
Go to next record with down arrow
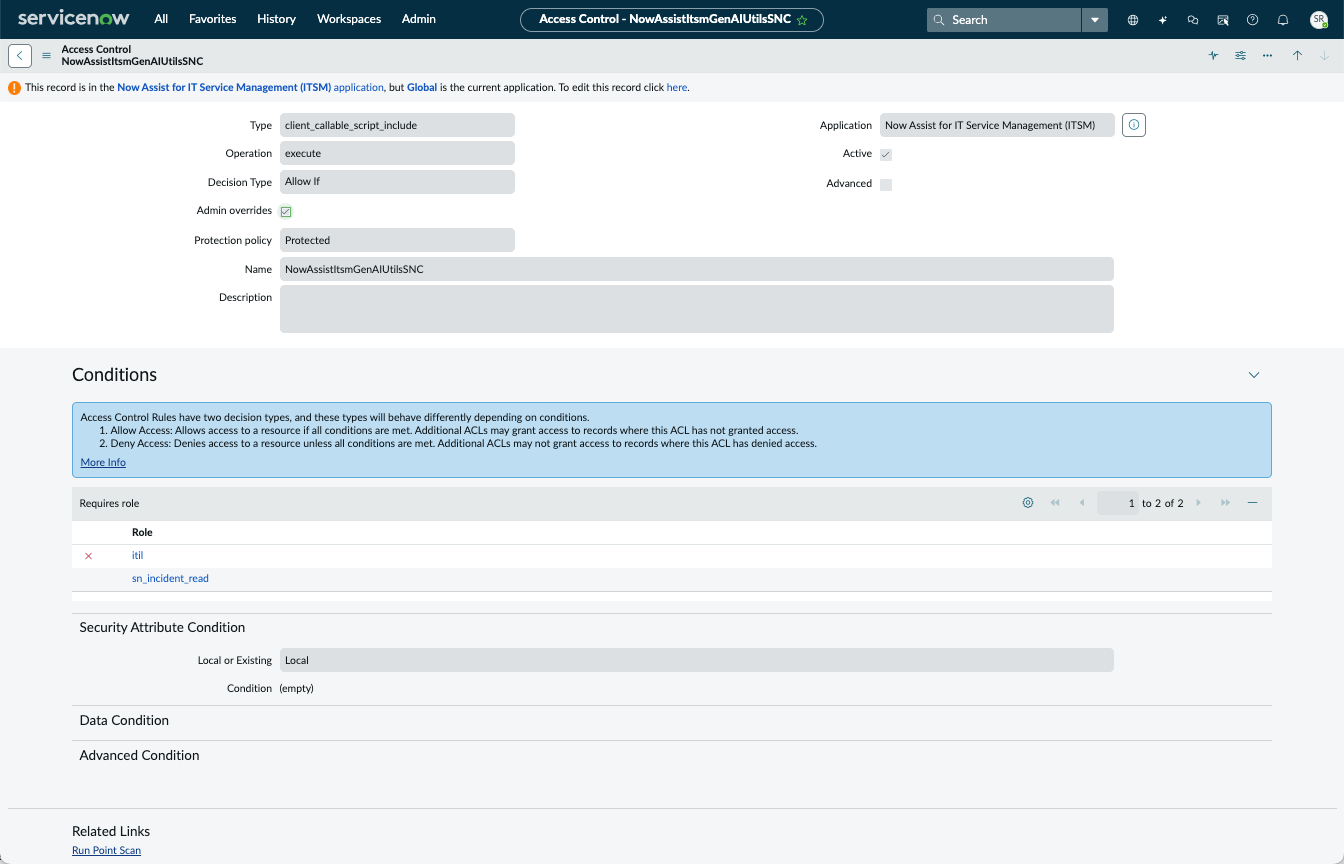(x=1324, y=56)
